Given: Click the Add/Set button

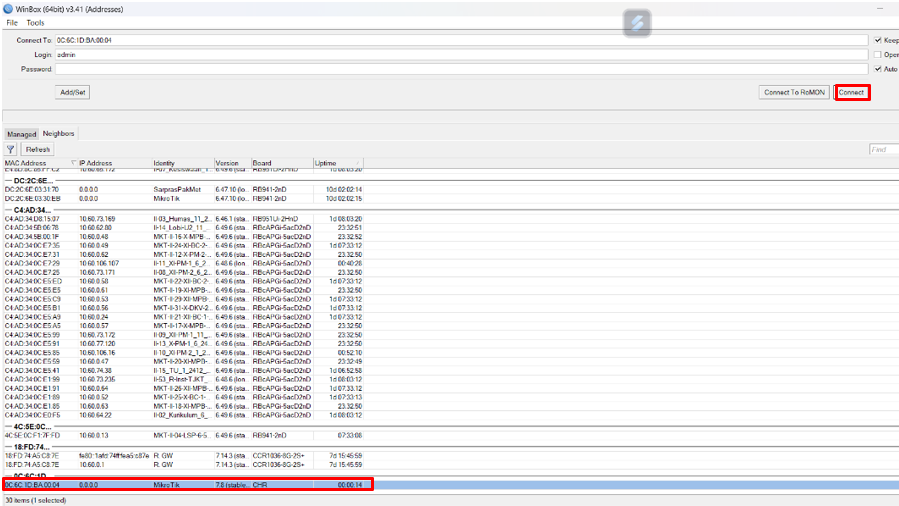Looking at the screenshot, I should (x=73, y=92).
